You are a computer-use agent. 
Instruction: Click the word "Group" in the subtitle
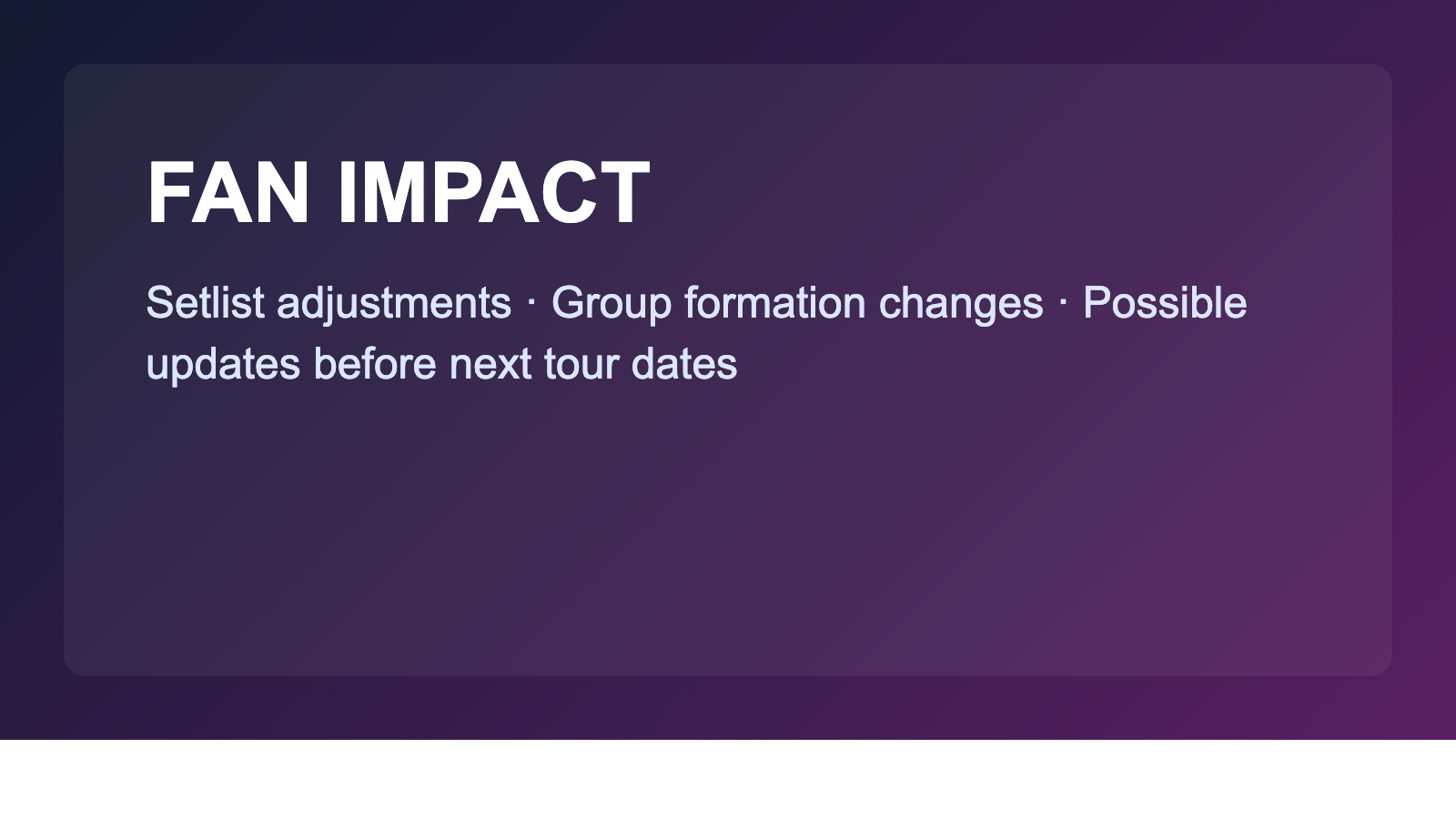pyautogui.click(x=611, y=304)
